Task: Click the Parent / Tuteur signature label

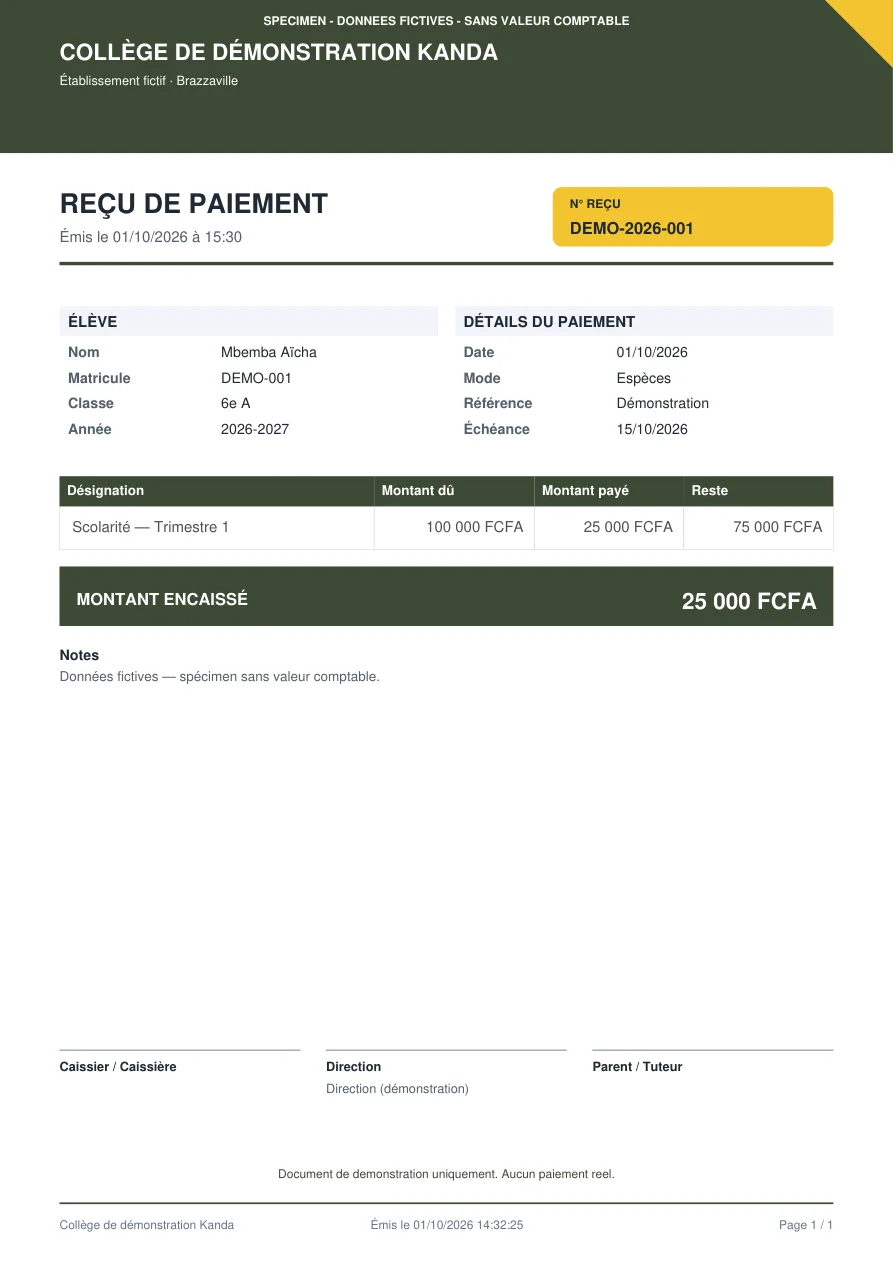Action: 637,1067
